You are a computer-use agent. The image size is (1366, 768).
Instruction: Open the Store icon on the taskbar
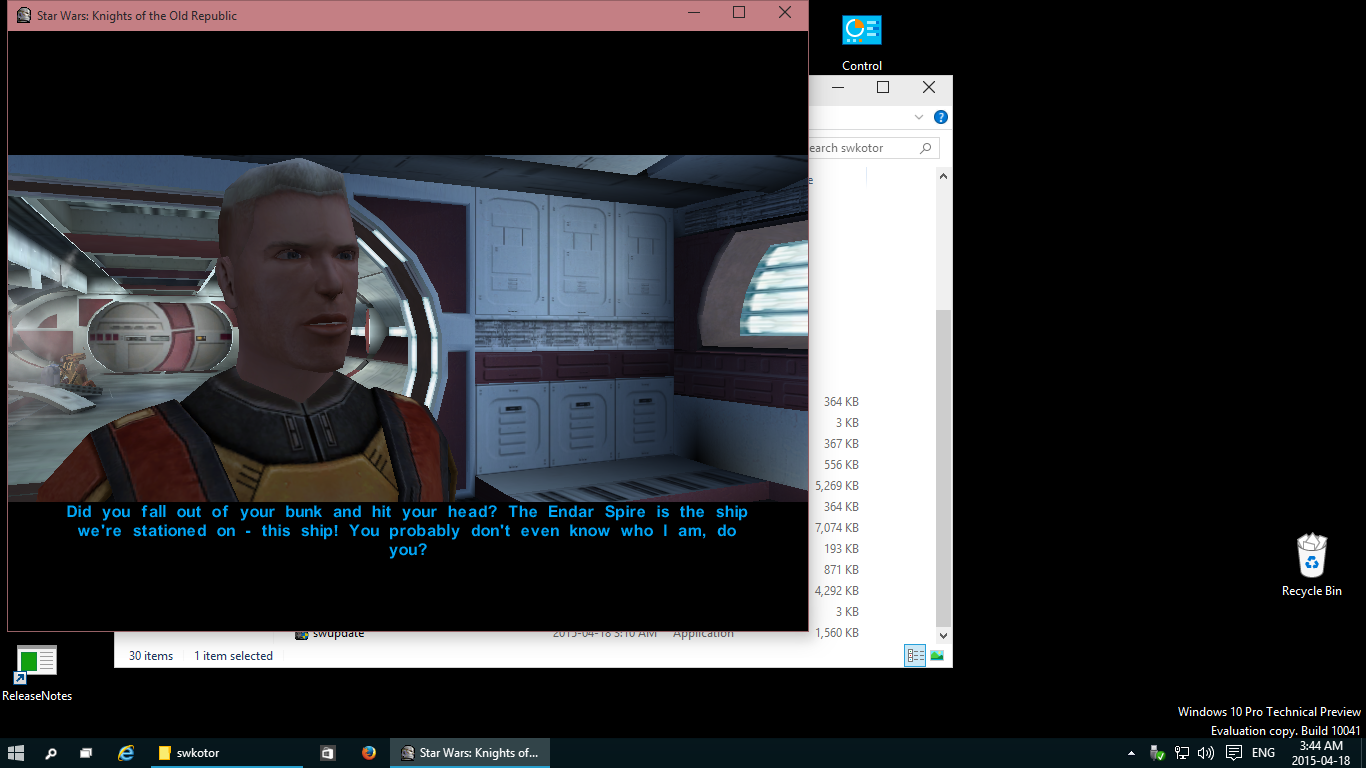coord(327,753)
